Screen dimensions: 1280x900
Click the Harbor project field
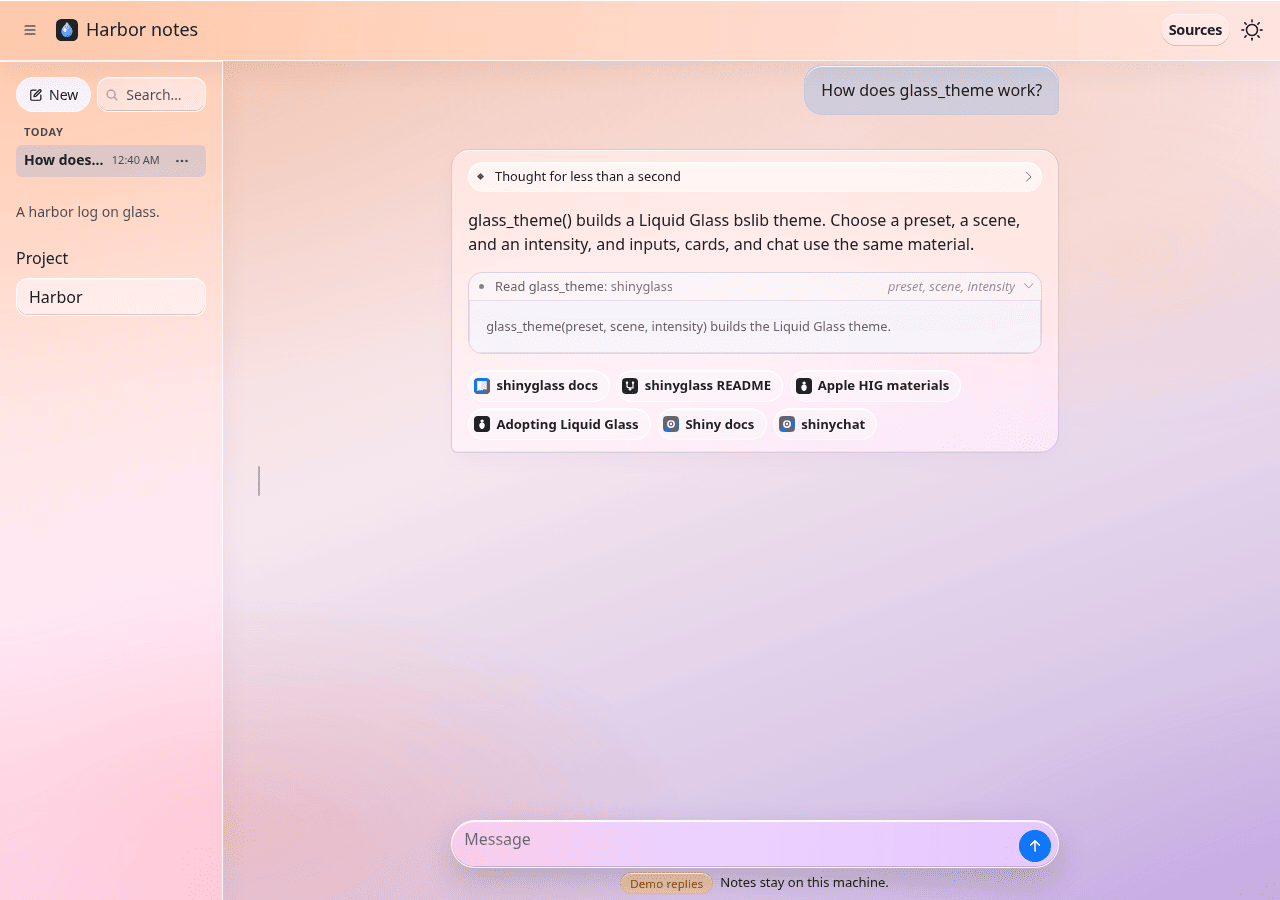(111, 297)
